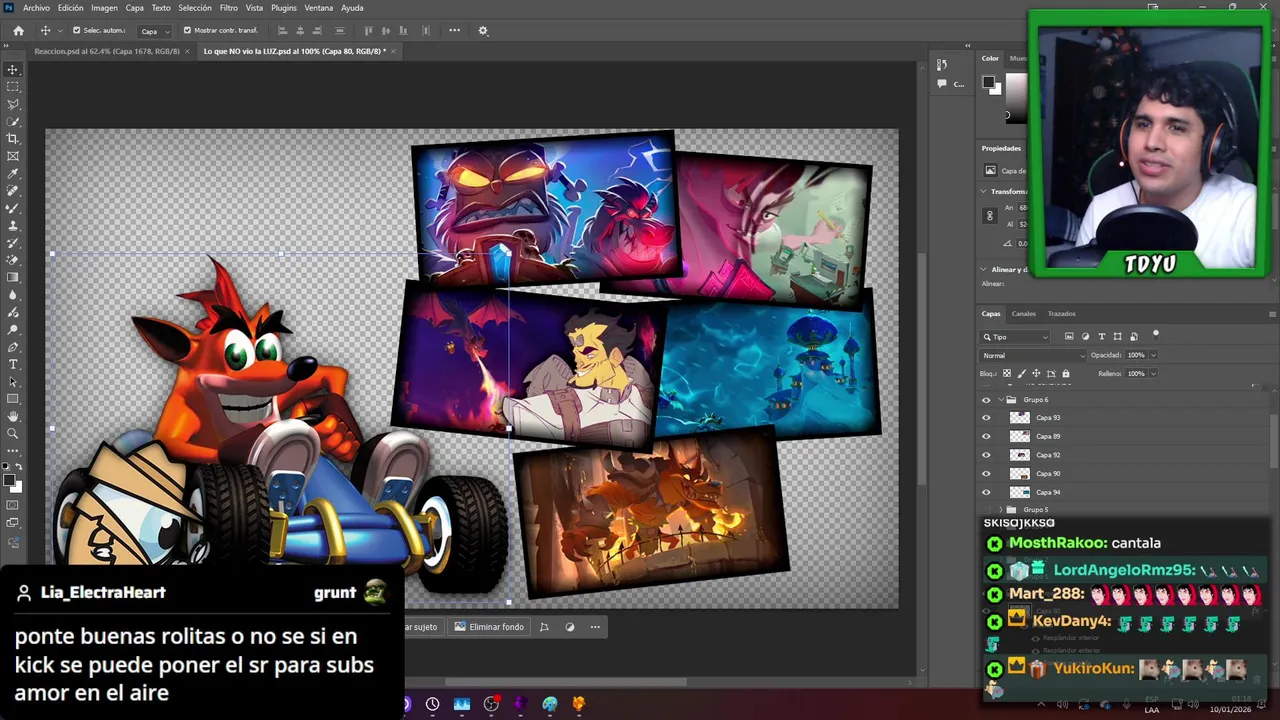The height and width of the screenshot is (720, 1280).
Task: Hide layer Capa 93
Action: (x=986, y=418)
